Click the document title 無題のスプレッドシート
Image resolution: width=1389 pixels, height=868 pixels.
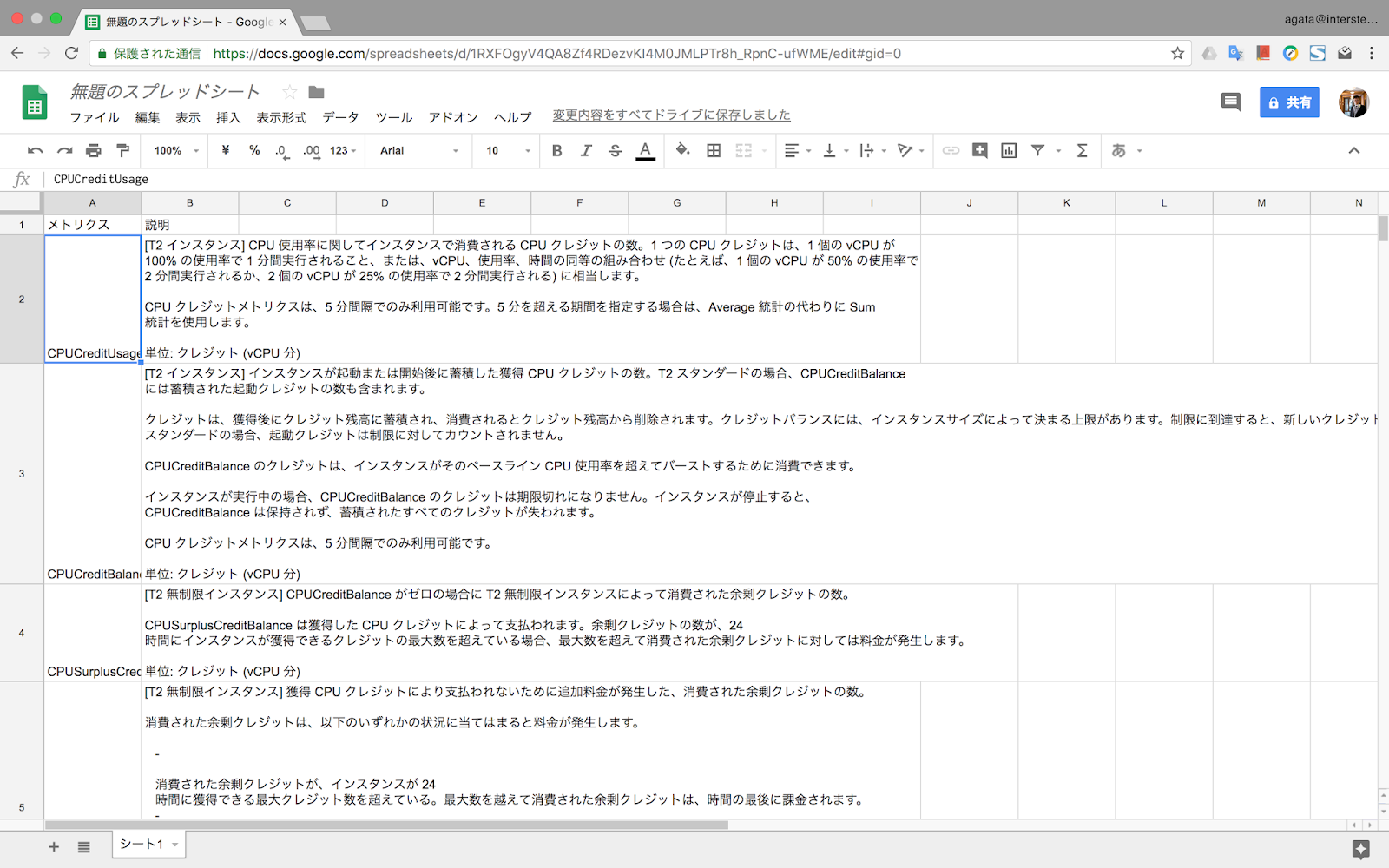[x=165, y=91]
